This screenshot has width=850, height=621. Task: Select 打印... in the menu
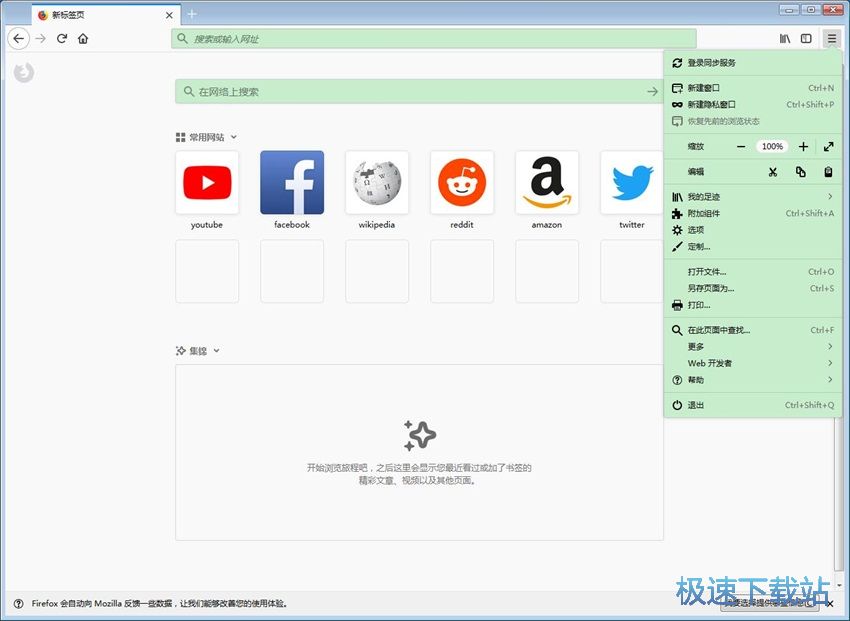753,305
